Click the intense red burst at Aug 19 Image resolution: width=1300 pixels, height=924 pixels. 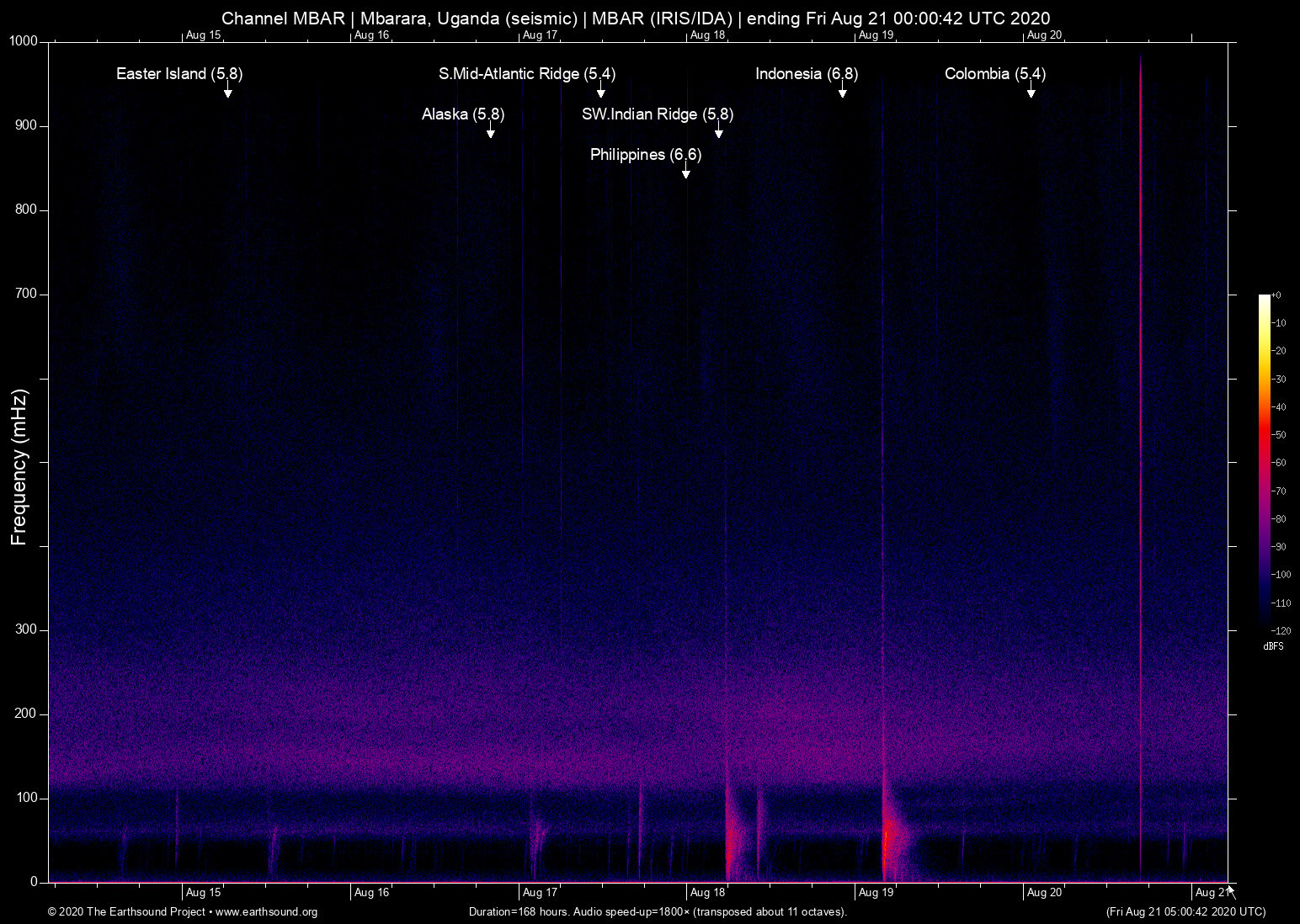coord(887,837)
